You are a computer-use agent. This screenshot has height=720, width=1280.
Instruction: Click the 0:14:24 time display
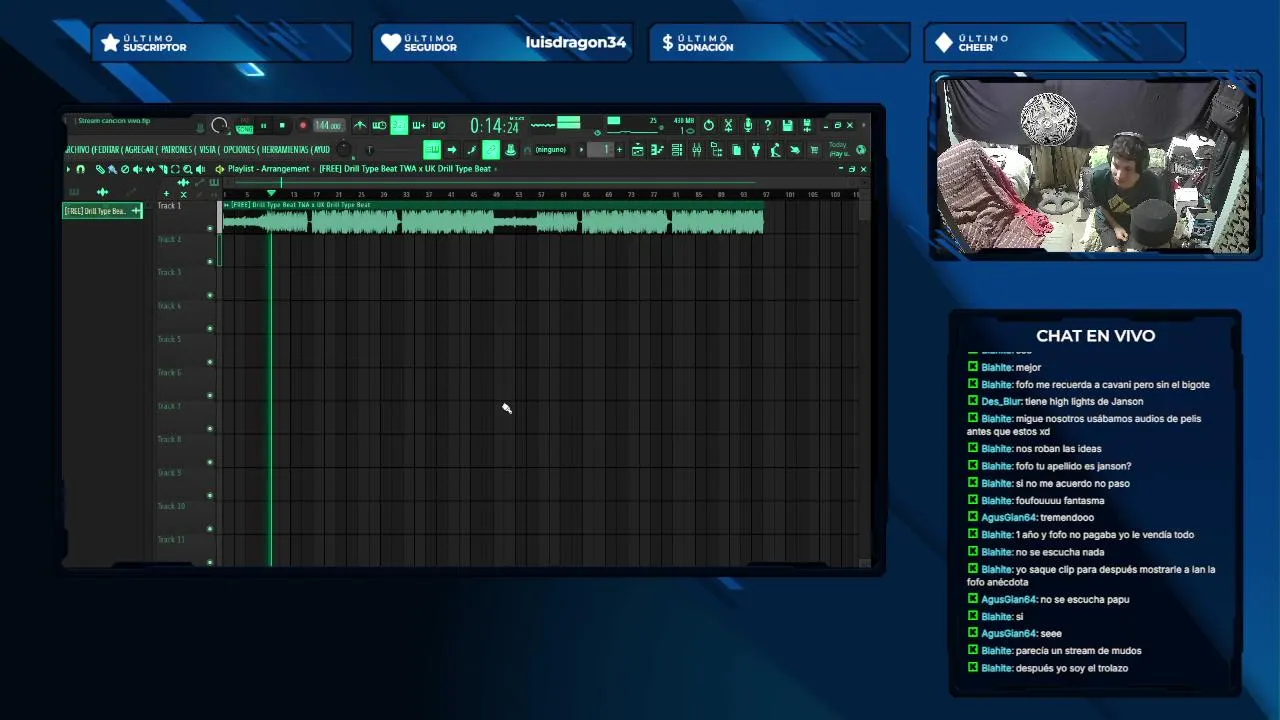[x=495, y=126]
